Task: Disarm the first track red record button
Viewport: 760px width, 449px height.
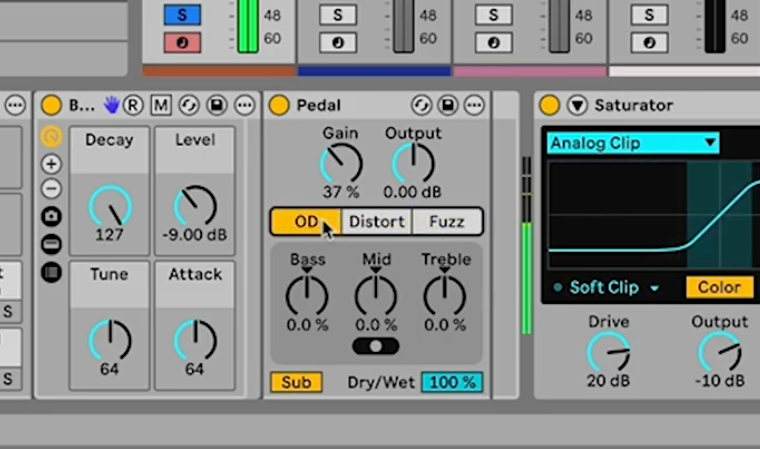Action: [x=182, y=43]
